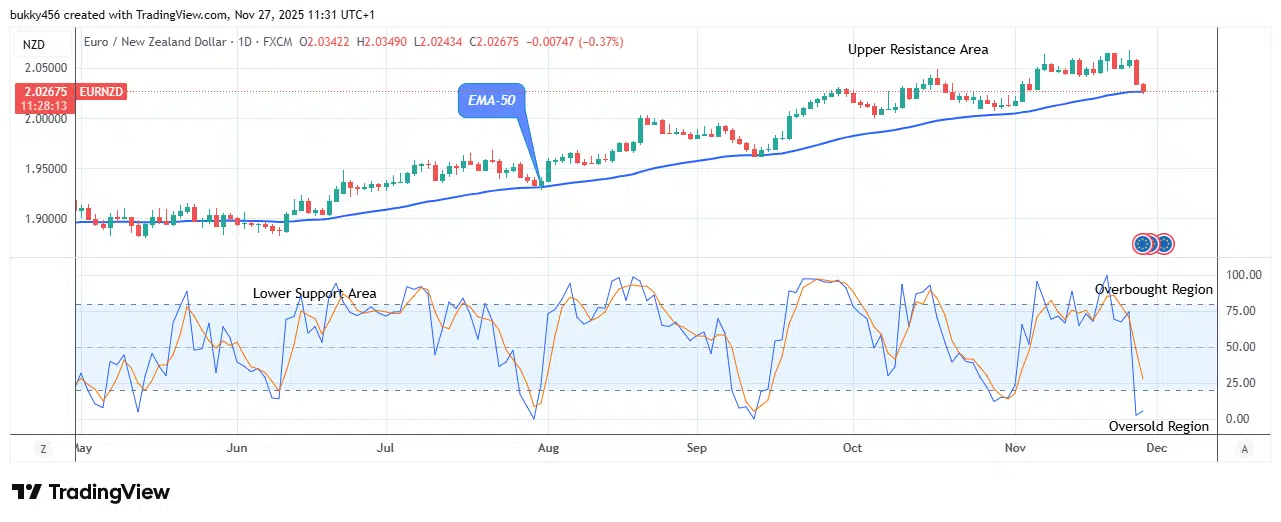1281x522 pixels.
Task: Click the economic event flag icons
Action: click(1152, 243)
